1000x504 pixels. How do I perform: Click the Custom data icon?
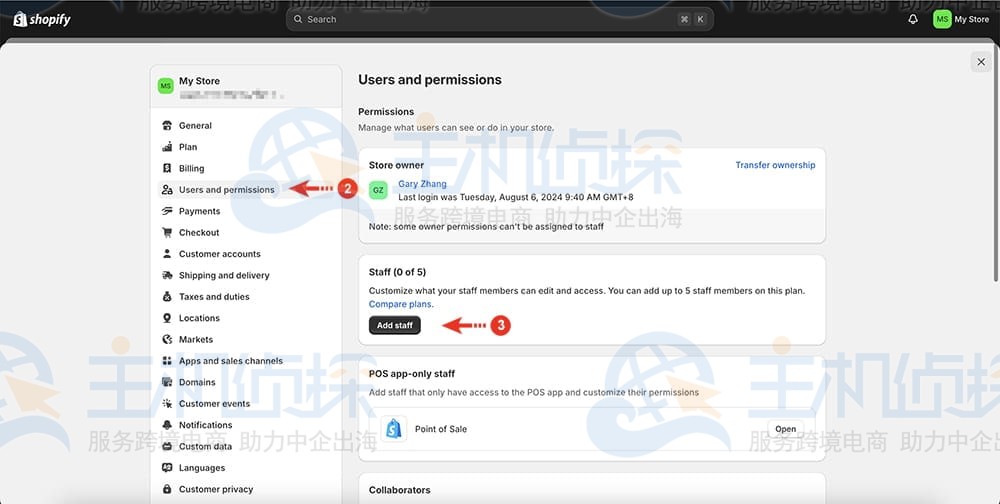(167, 446)
